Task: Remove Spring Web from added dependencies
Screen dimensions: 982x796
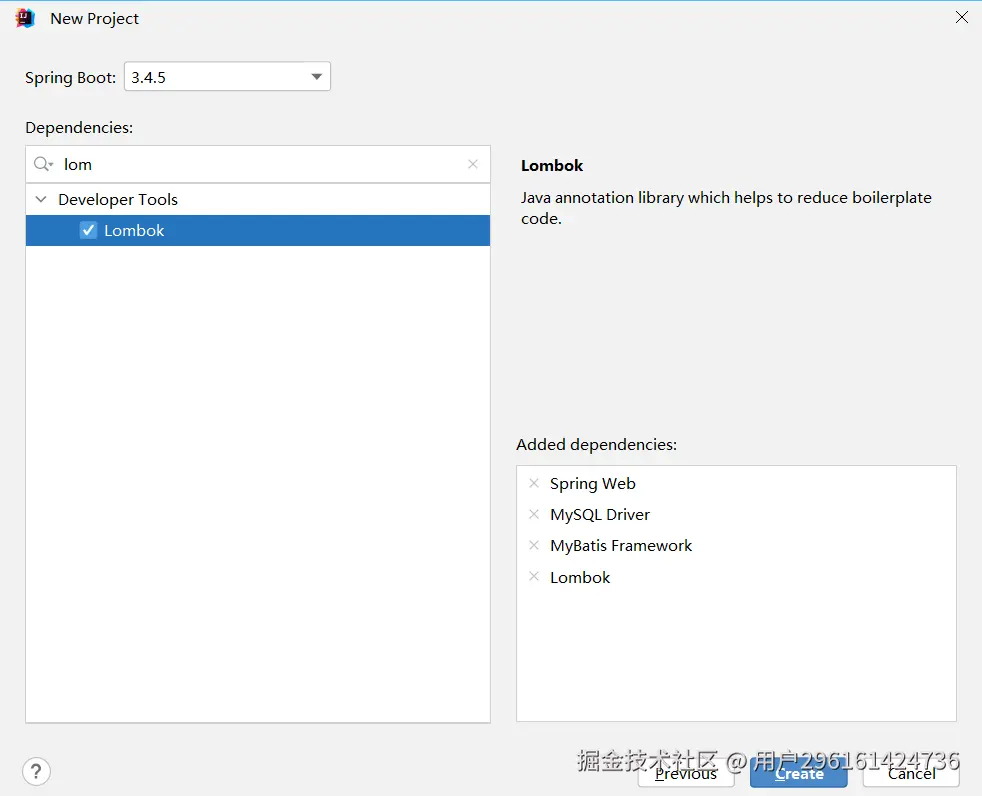Action: coord(534,483)
